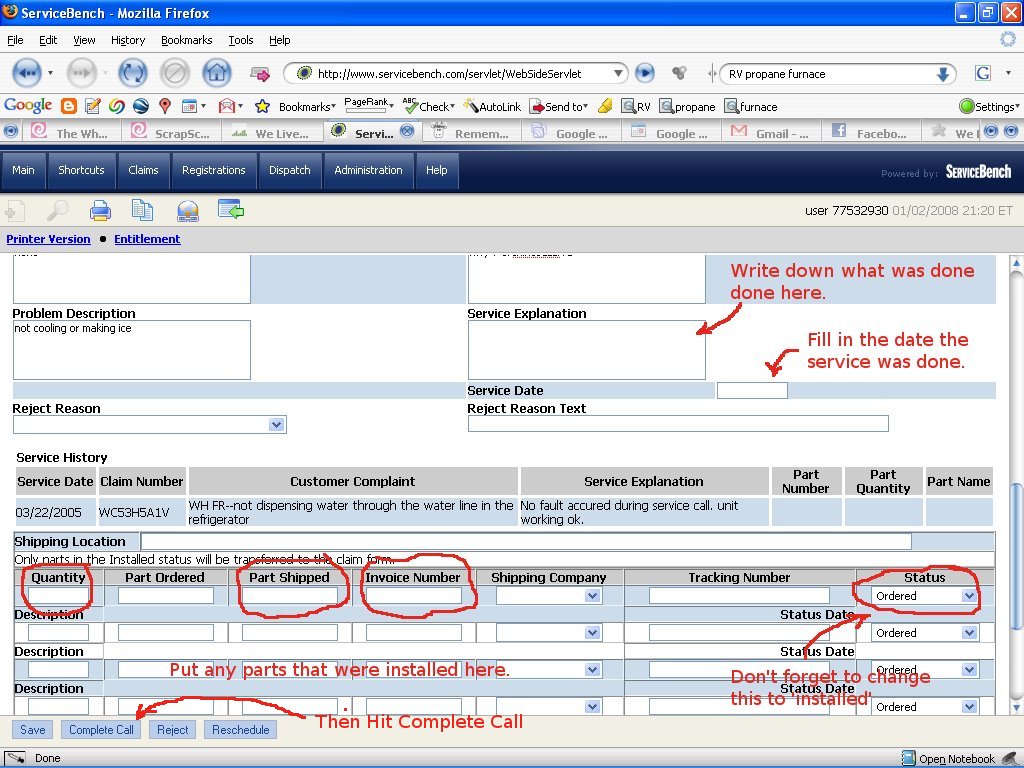The width and height of the screenshot is (1024, 768).
Task: Click the page scrollbar down arrow
Action: pyautogui.click(x=1016, y=707)
